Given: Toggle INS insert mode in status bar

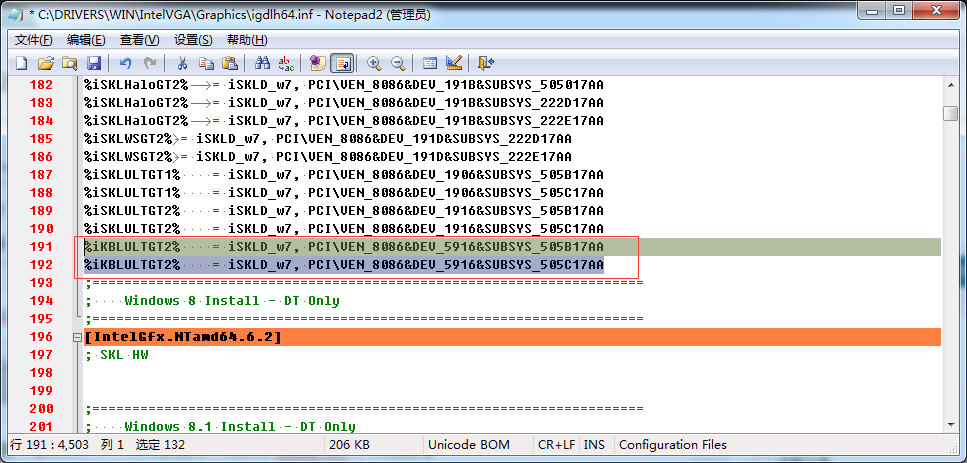Looking at the screenshot, I should coord(594,445).
